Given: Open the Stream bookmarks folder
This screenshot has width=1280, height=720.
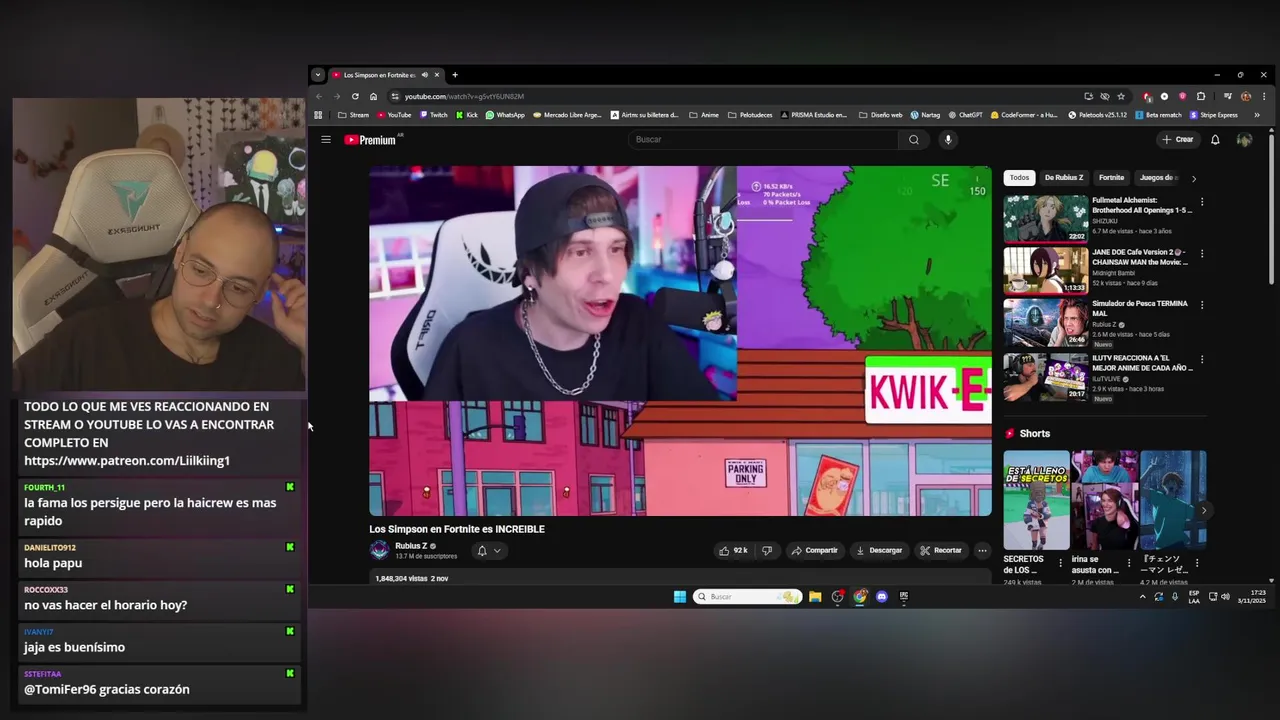Looking at the screenshot, I should point(354,115).
